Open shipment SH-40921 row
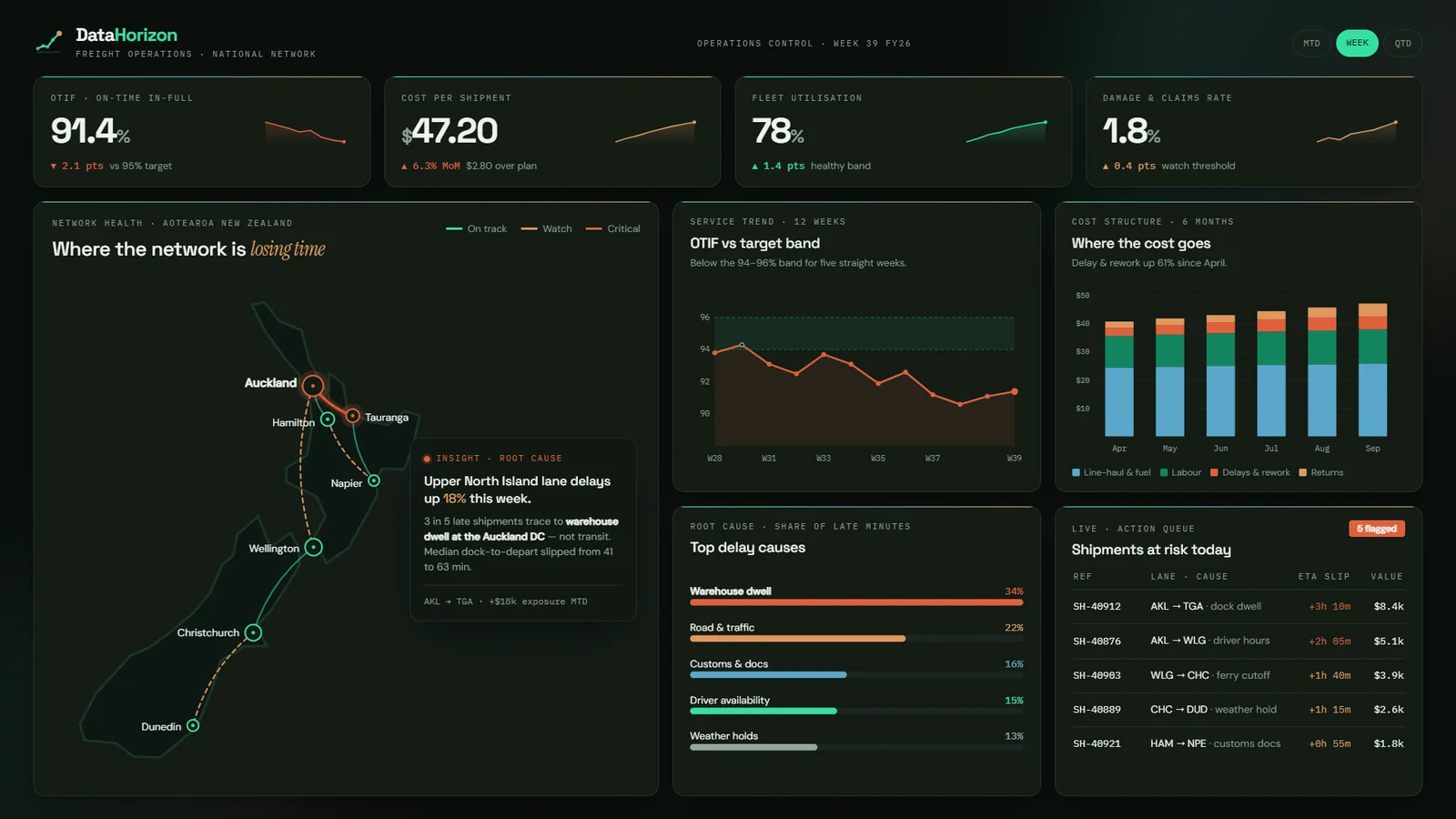Screen dimensions: 1456x819 coord(1238,743)
